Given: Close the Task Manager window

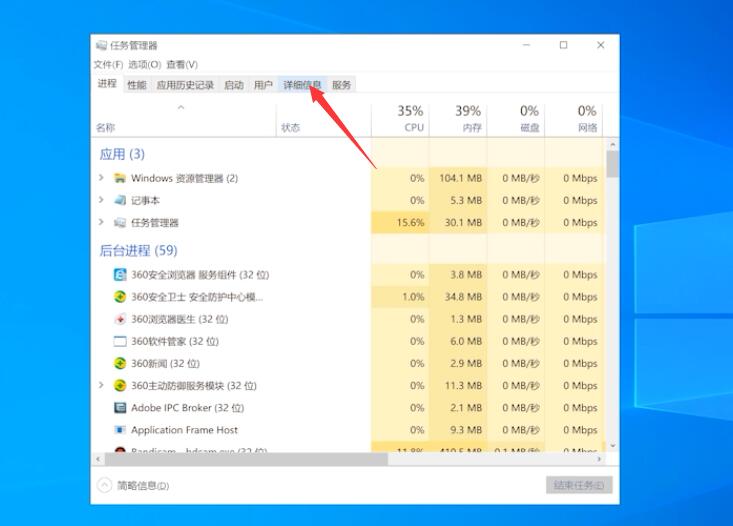Looking at the screenshot, I should tap(601, 45).
